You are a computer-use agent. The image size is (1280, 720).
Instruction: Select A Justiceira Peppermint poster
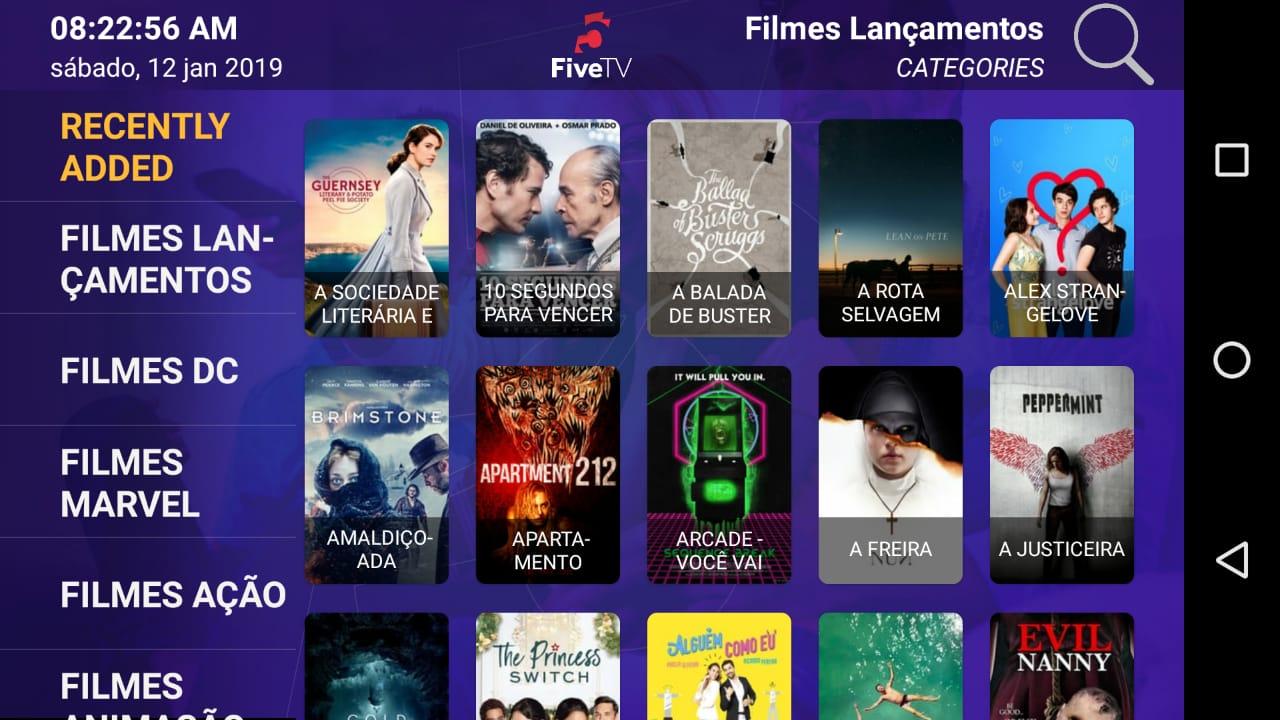coord(1062,475)
